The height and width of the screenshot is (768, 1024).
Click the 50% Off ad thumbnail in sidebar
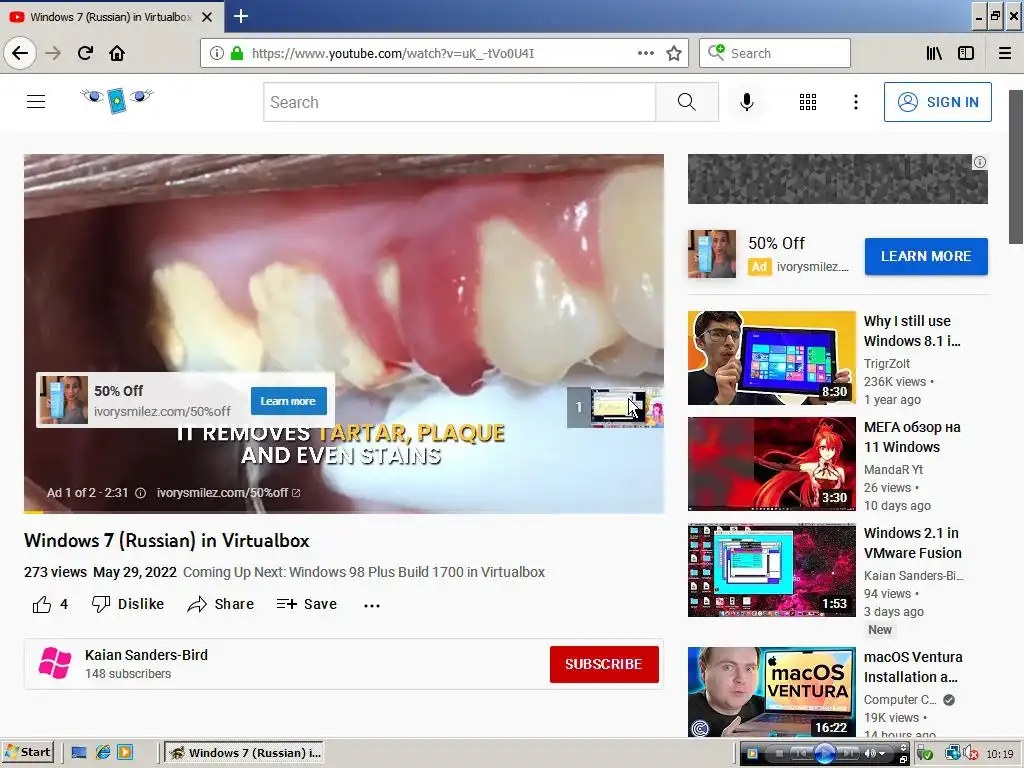coord(712,254)
